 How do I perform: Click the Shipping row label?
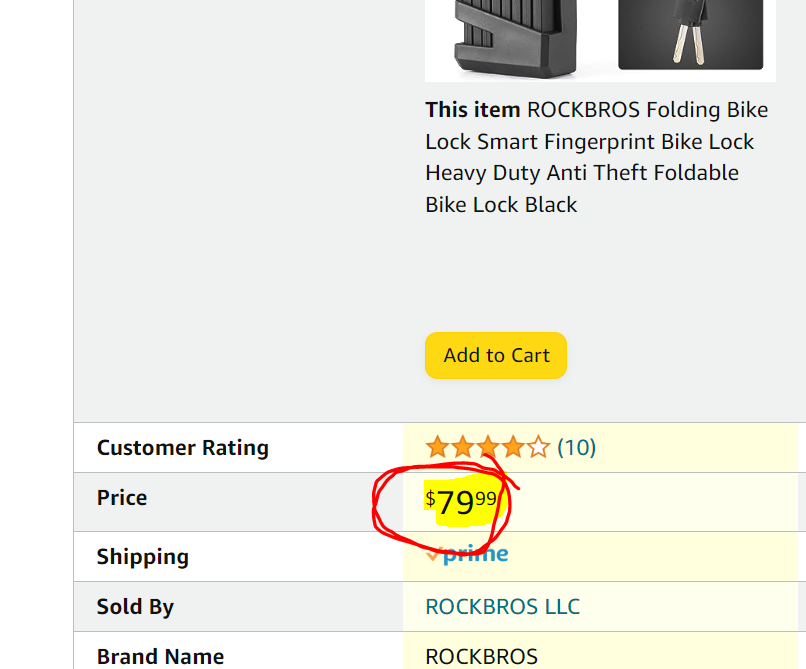[x=142, y=556]
